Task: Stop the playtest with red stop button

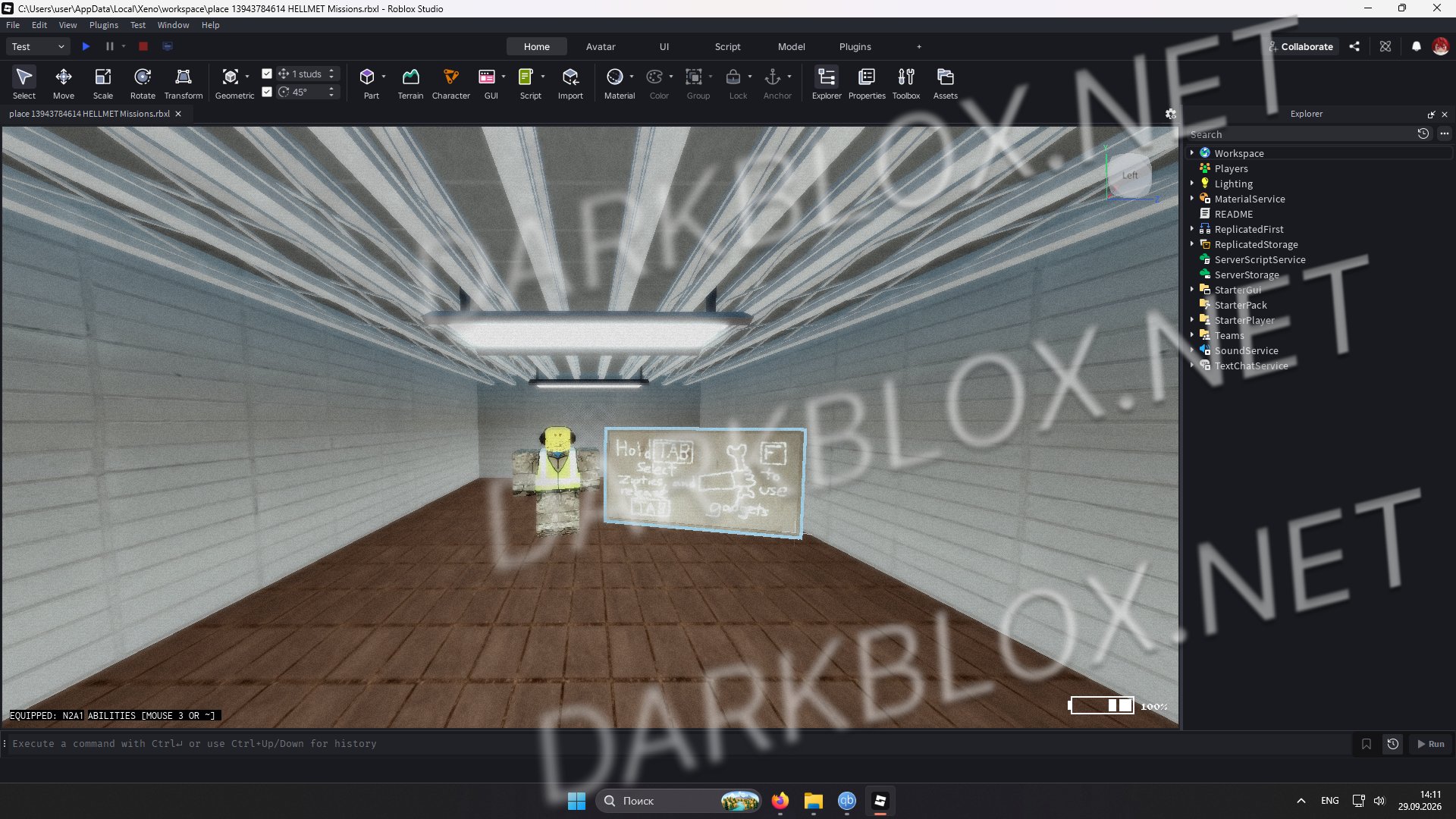Action: tap(143, 46)
